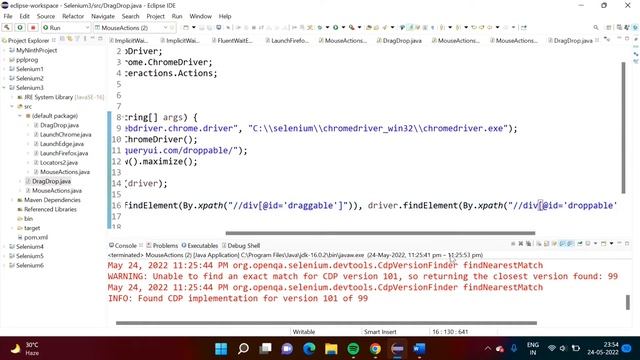Switch to the Debug Shell tab
The image size is (640, 360).
coord(241,245)
